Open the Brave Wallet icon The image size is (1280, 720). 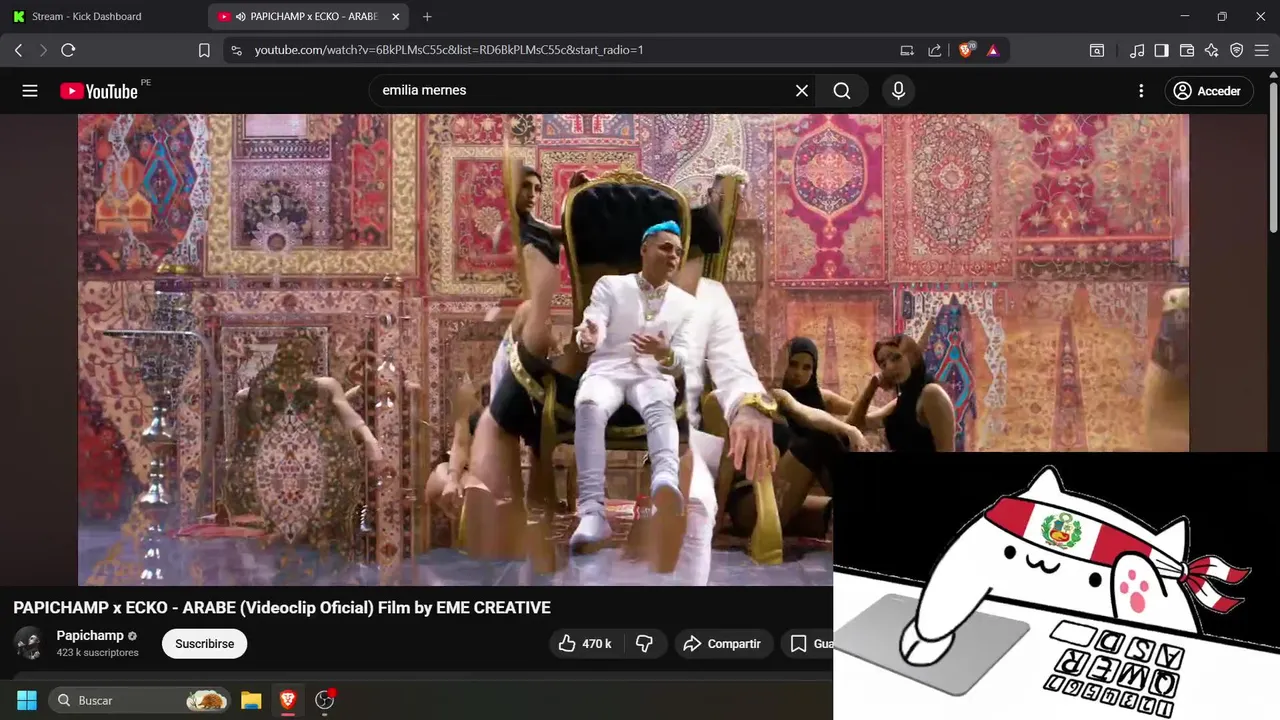(1187, 50)
